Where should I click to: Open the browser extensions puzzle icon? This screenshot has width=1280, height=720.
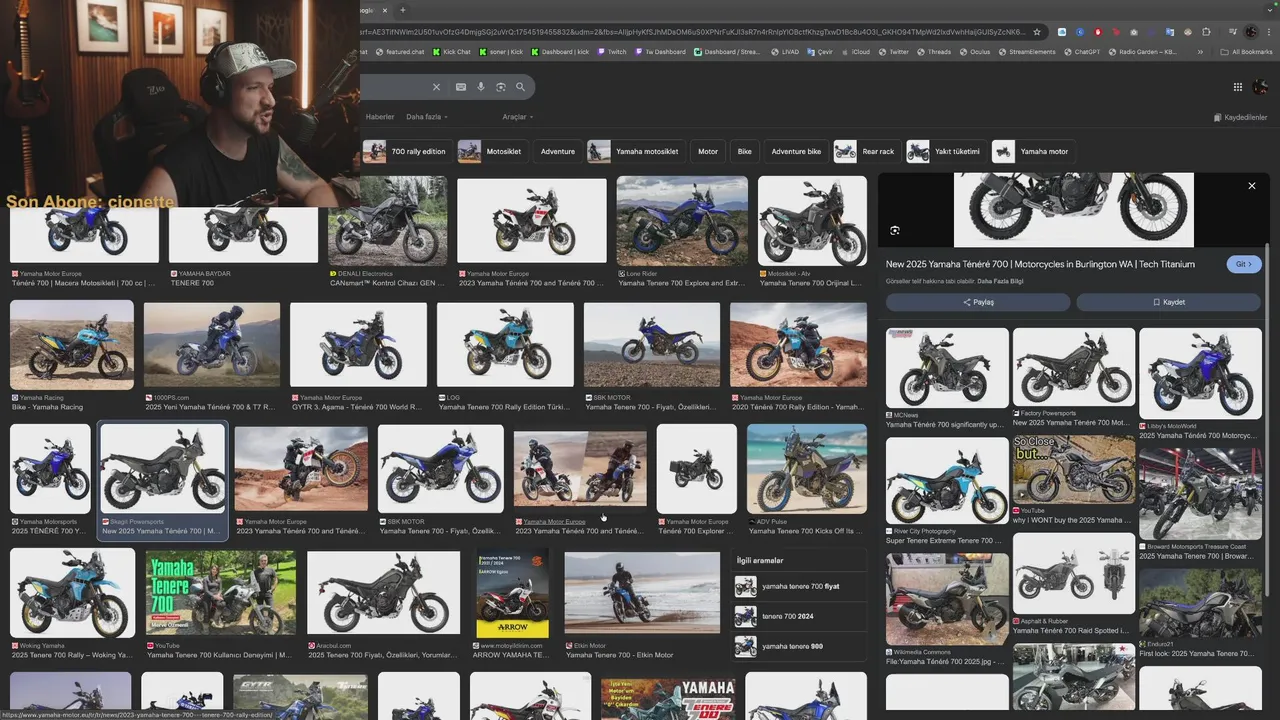(x=1206, y=32)
